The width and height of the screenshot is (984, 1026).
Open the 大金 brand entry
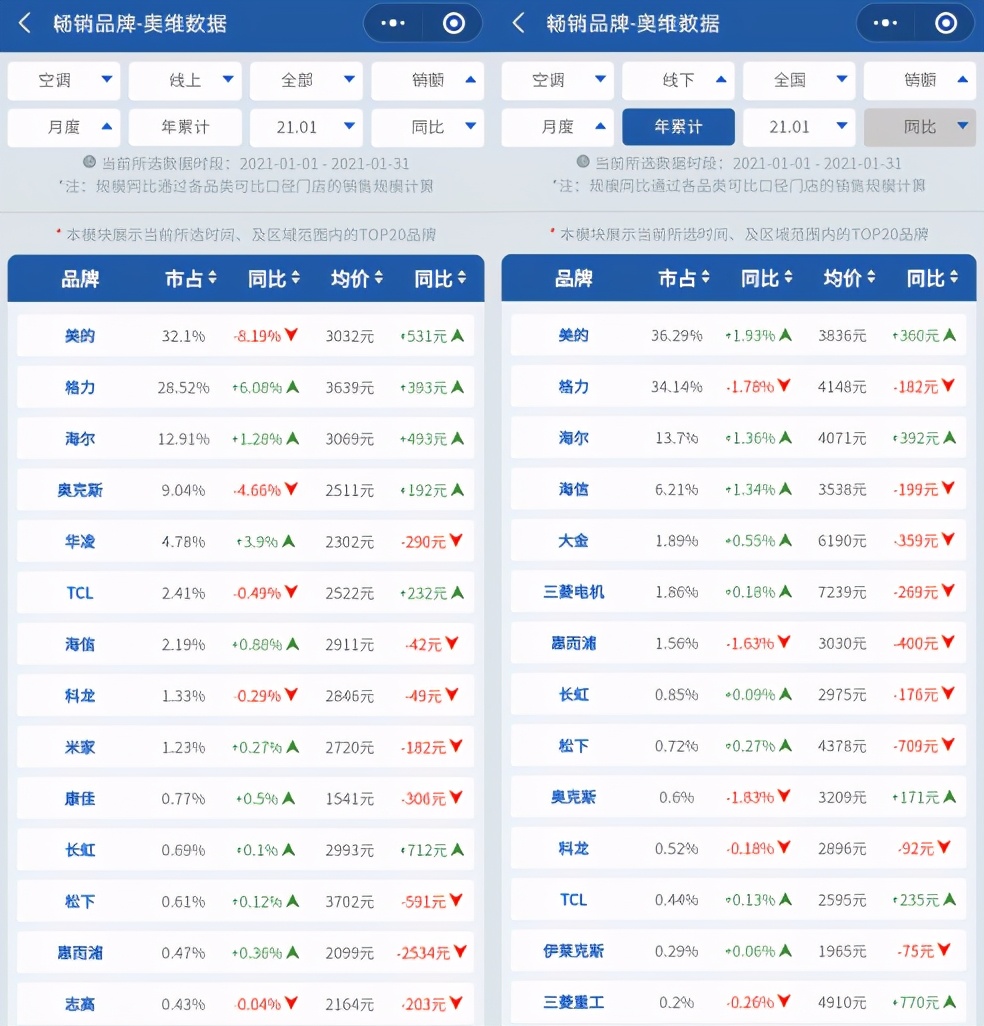573,541
